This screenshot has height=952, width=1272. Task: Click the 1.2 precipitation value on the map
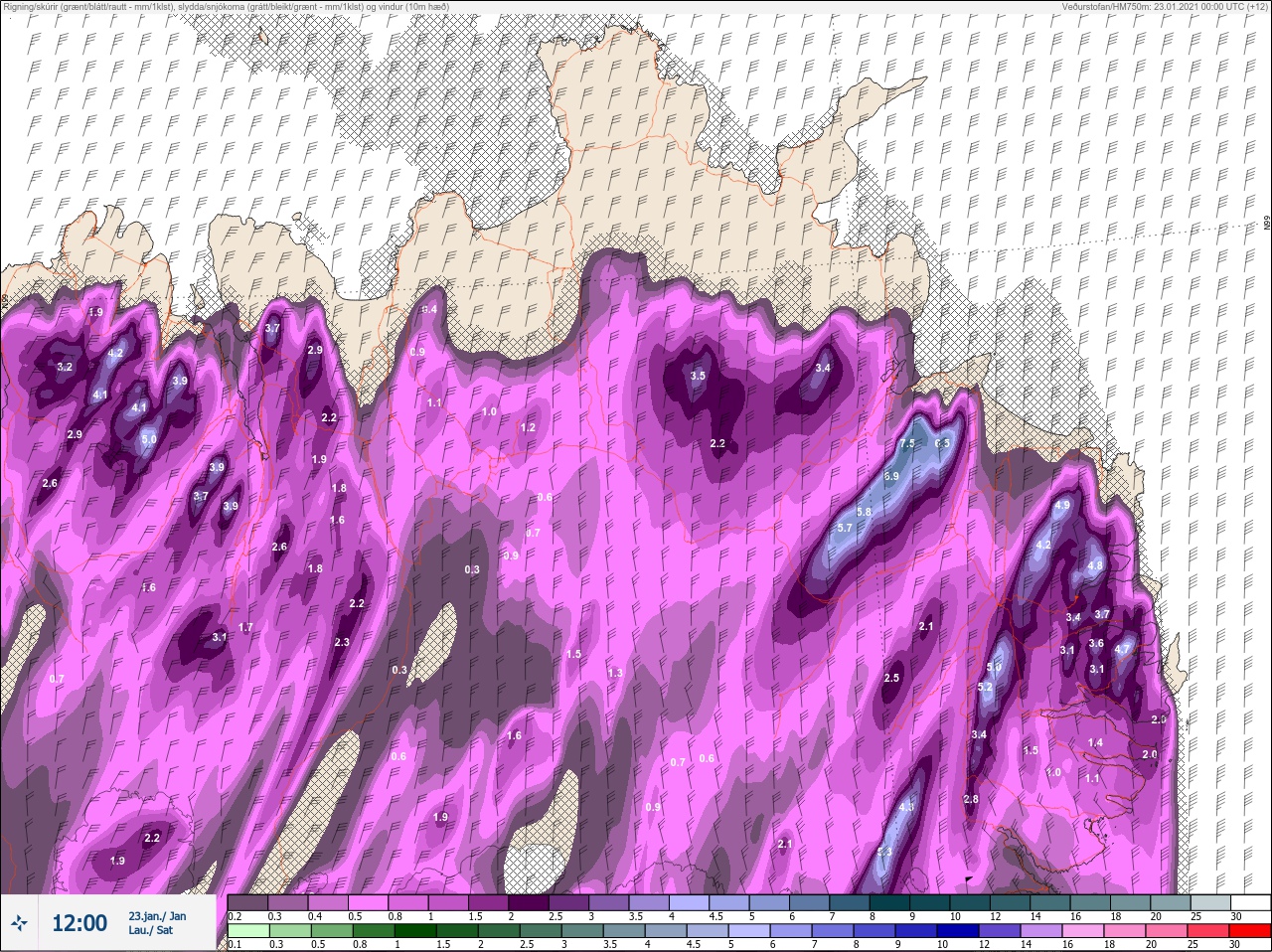coord(528,427)
